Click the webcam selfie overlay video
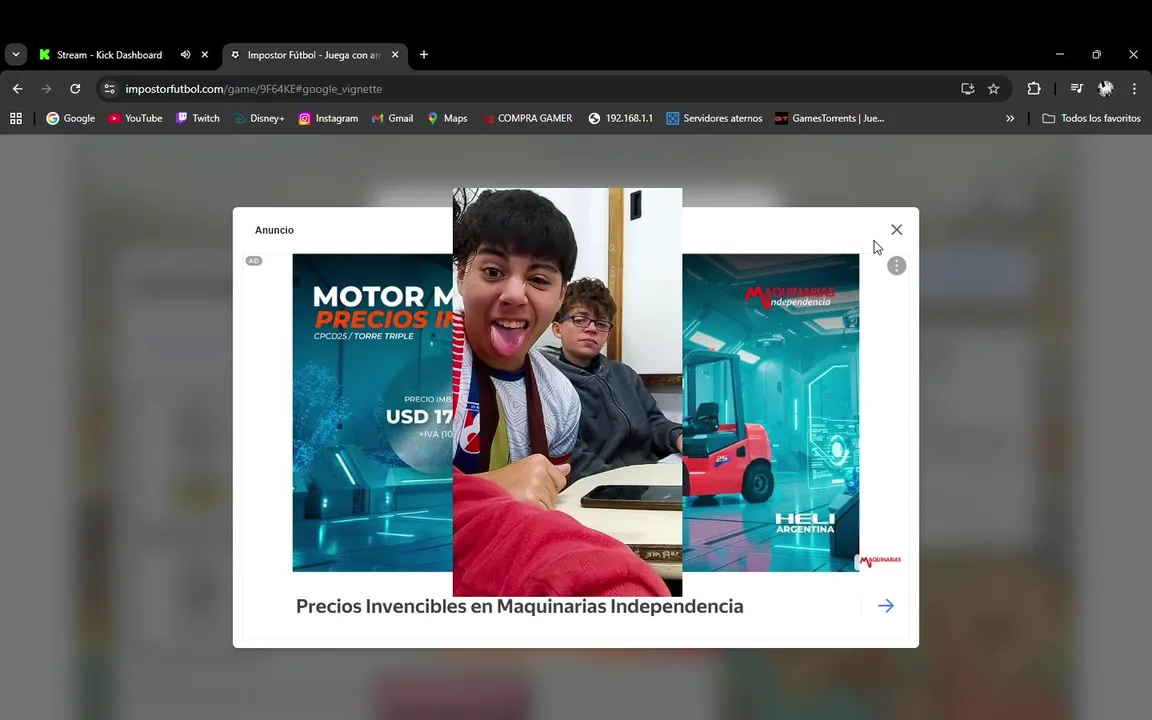 [x=567, y=392]
